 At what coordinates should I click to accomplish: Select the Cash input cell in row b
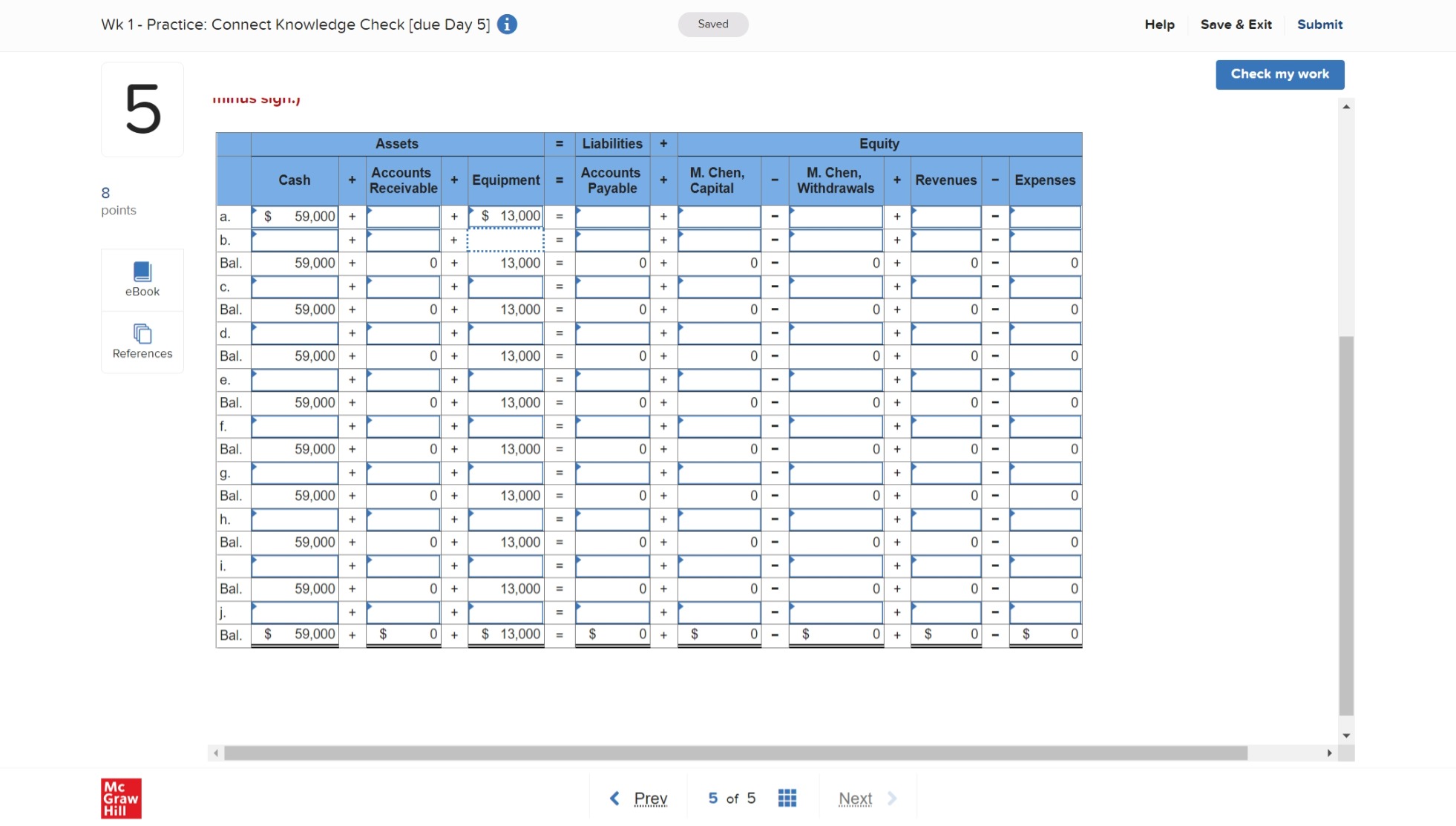(x=295, y=239)
